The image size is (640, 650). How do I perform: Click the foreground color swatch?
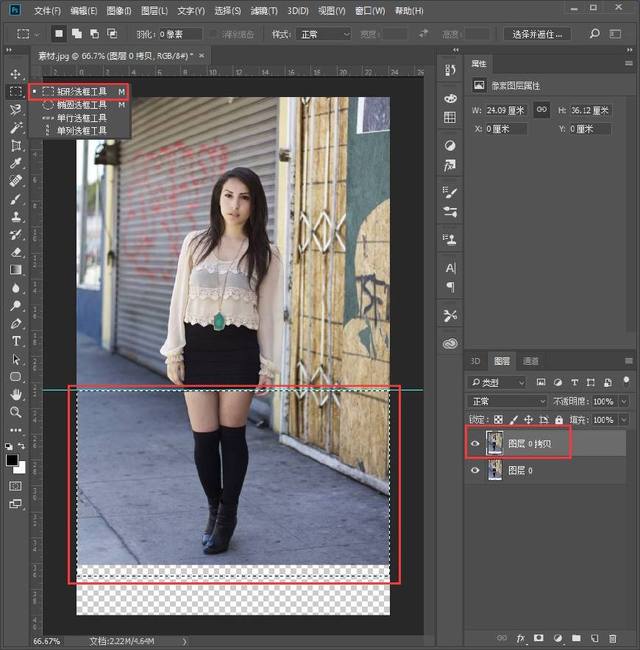(x=13, y=460)
